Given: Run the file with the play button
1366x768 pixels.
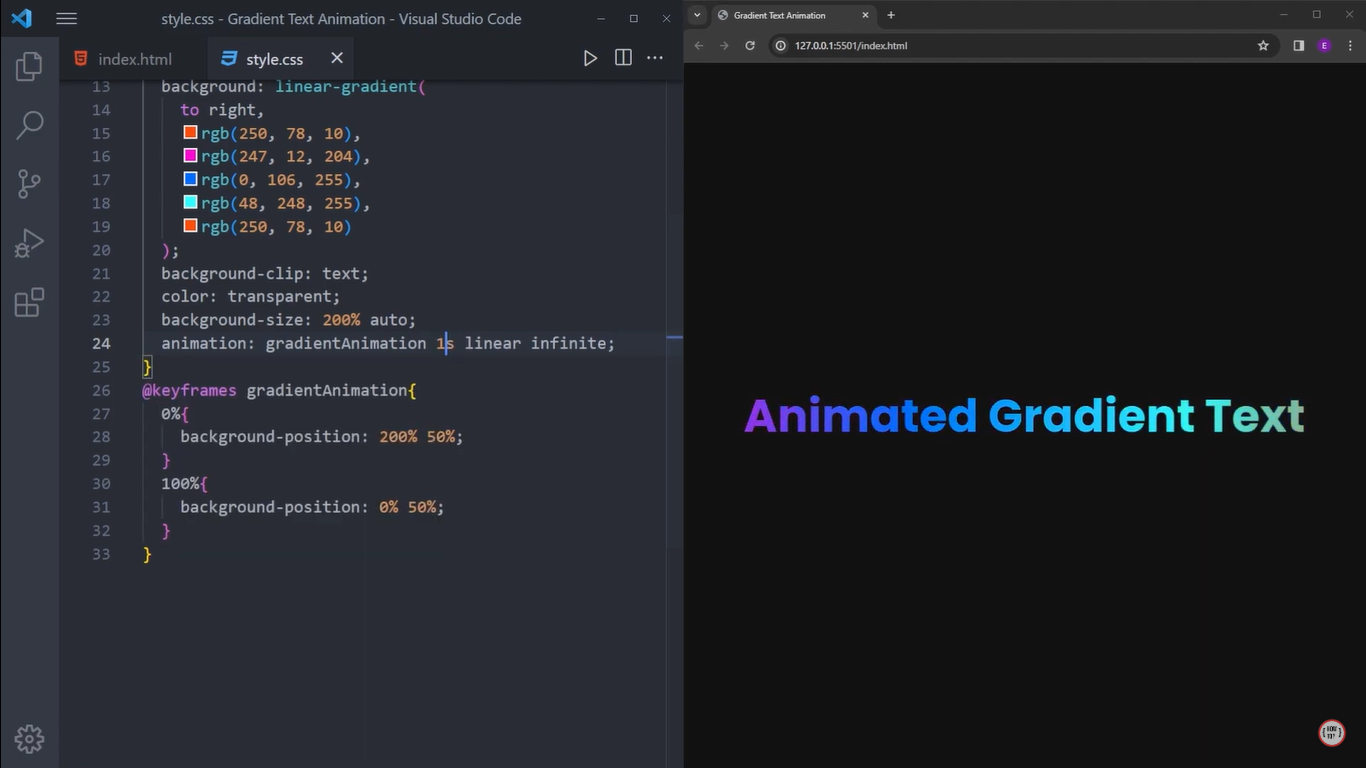Looking at the screenshot, I should click(590, 58).
